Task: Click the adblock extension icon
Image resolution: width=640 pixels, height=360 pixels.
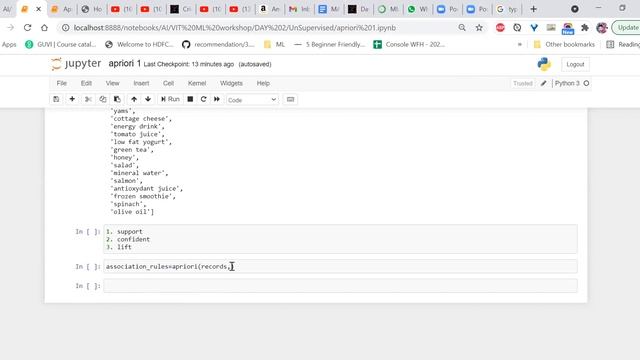Action: point(500,28)
